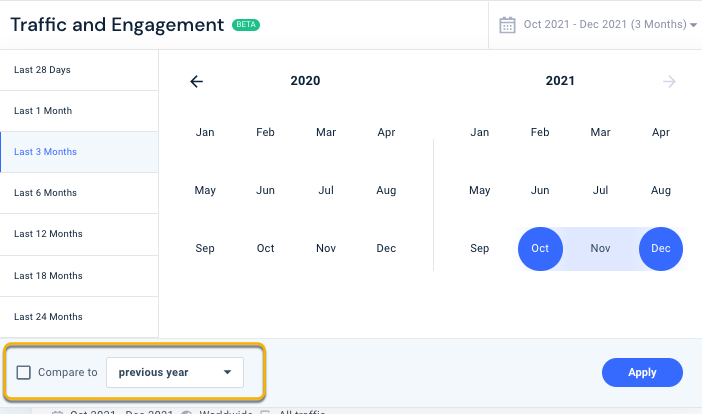Click the back arrow to previous year
Screen dimensions: 702x414
[x=196, y=82]
